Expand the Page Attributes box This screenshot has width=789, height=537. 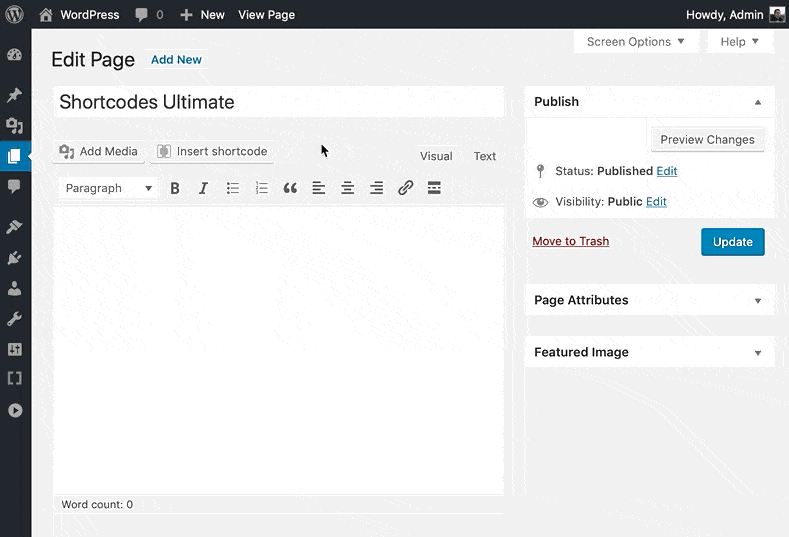point(757,300)
